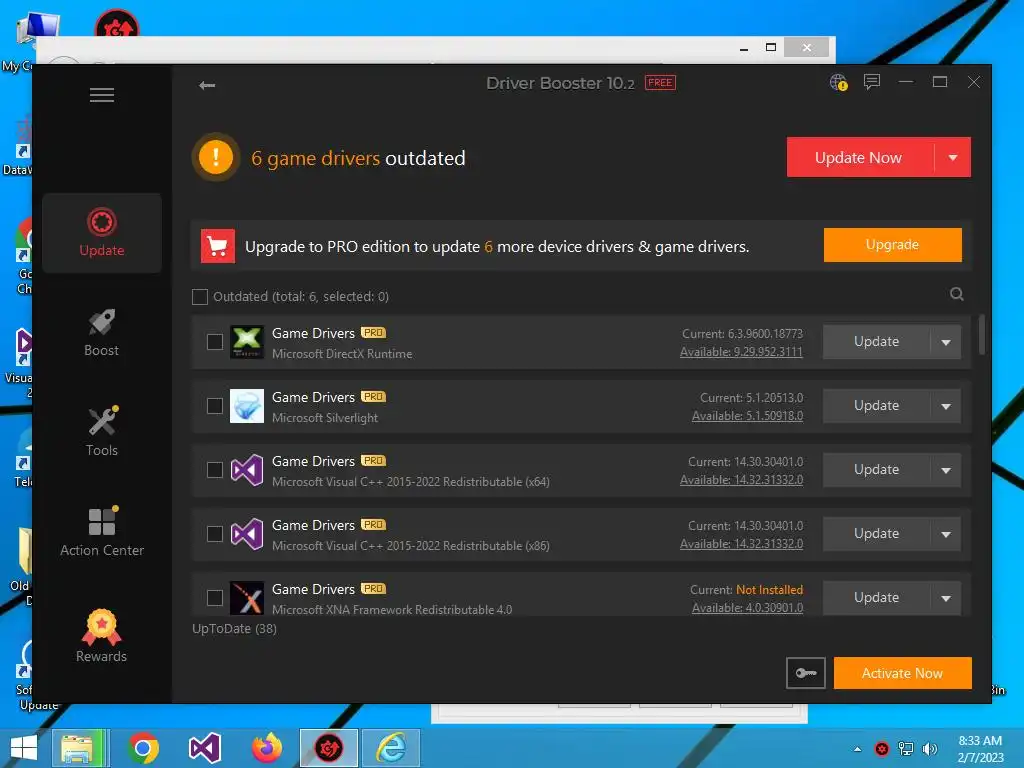Click the network tray icon

[x=906, y=749]
